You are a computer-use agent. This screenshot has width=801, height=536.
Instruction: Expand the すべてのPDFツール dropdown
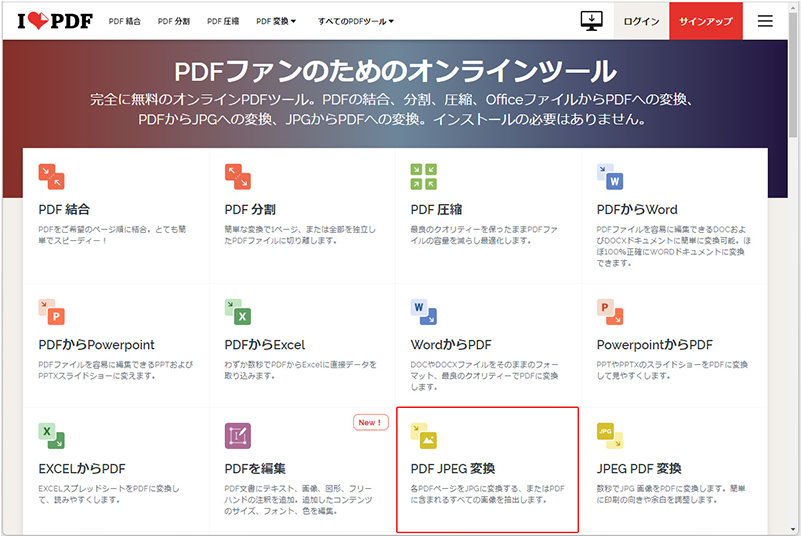[356, 21]
